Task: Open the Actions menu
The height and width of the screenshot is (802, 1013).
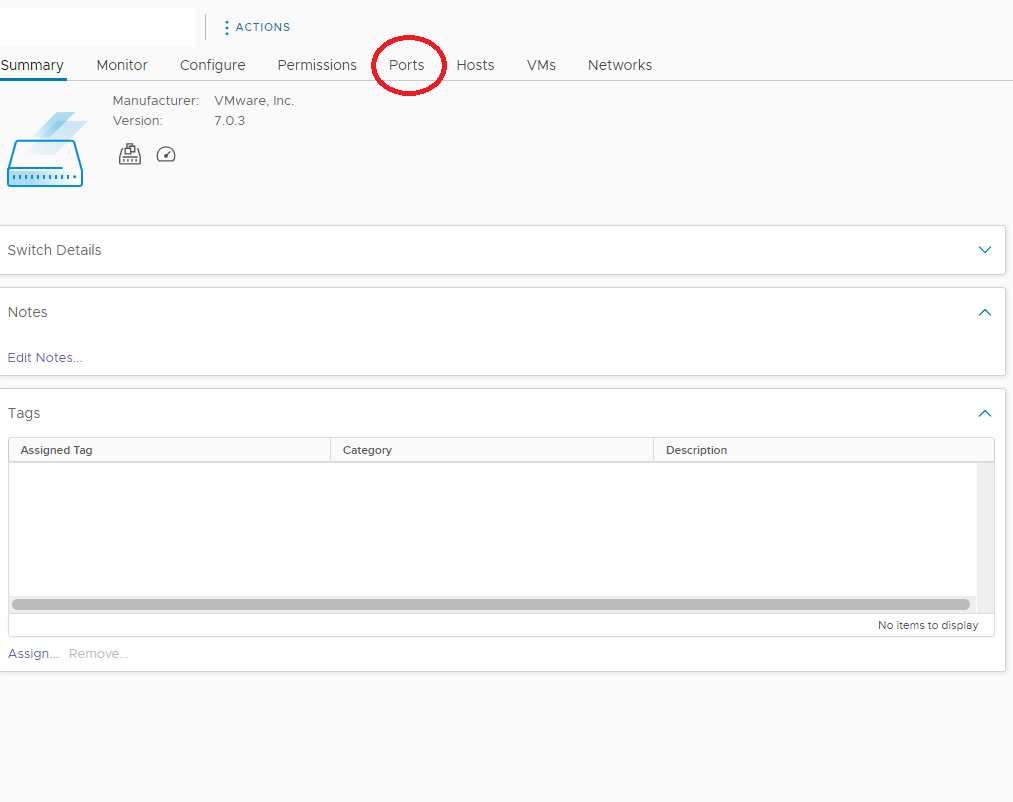Action: [x=257, y=27]
